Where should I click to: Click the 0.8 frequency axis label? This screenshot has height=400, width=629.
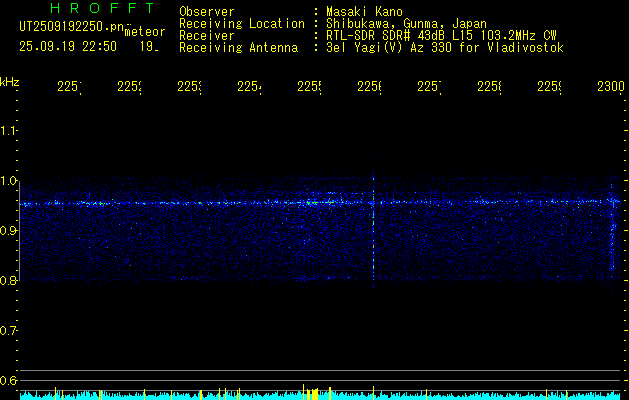click(8, 280)
